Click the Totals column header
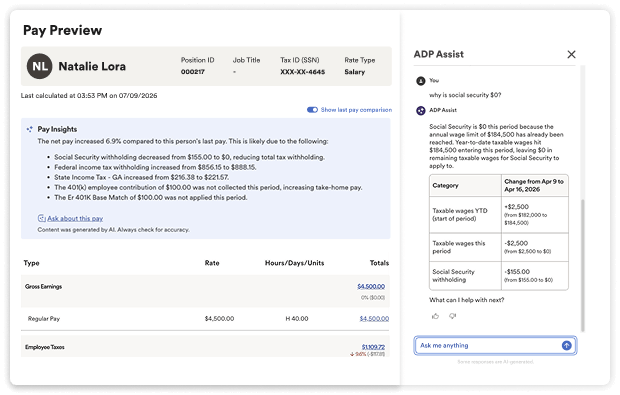 click(x=379, y=263)
